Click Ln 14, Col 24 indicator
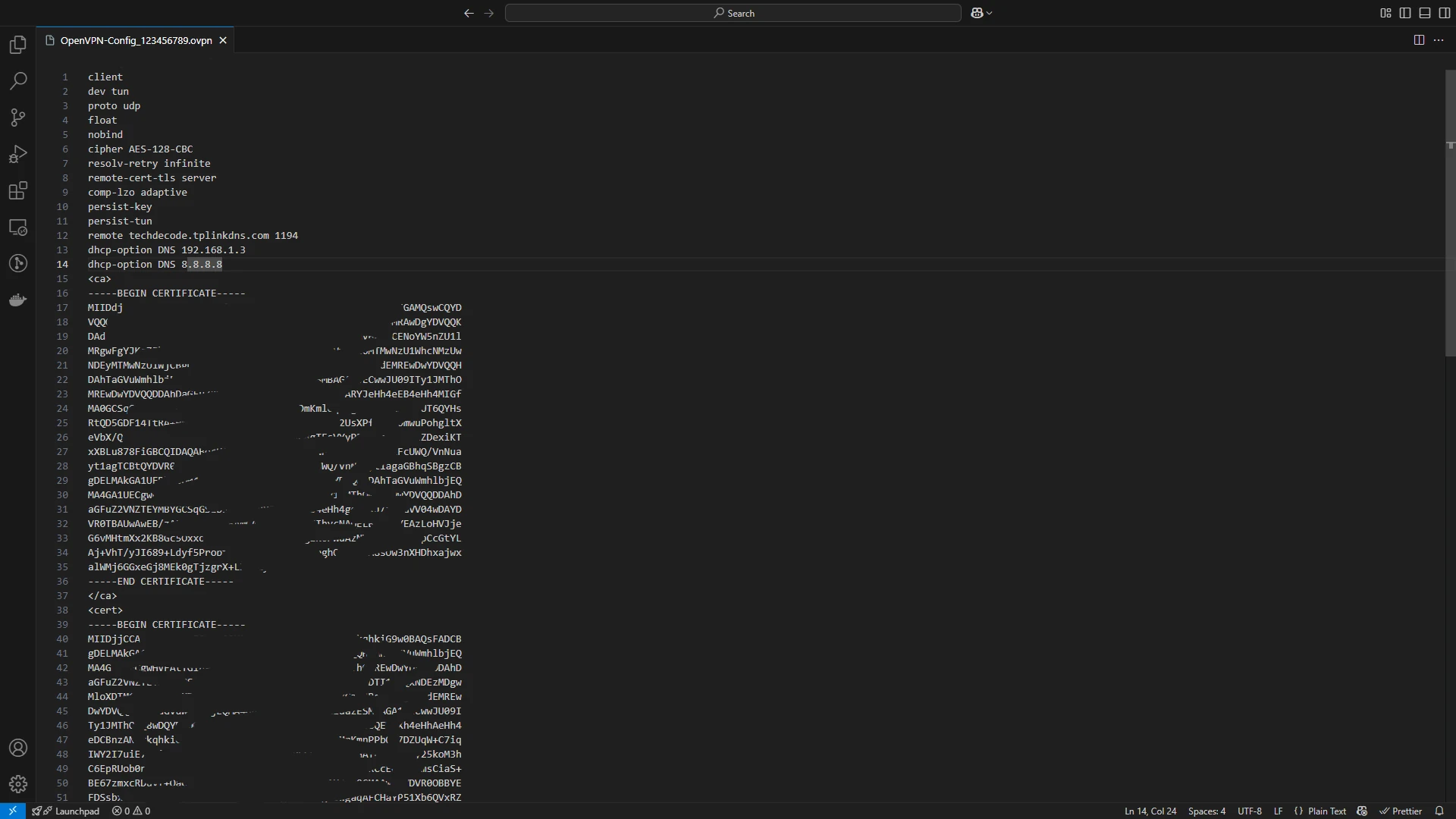 coord(1150,811)
